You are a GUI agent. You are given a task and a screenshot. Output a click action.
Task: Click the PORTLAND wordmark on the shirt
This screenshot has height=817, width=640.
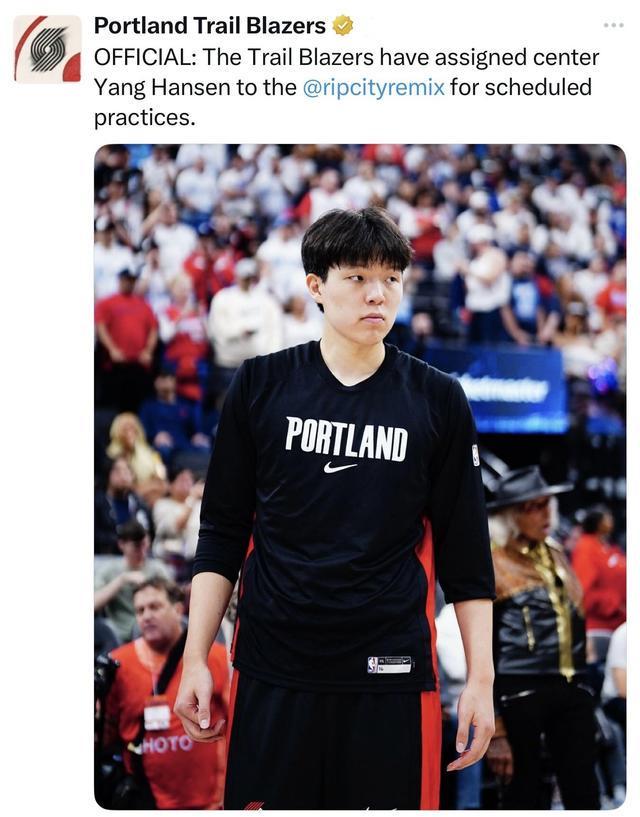pyautogui.click(x=346, y=439)
